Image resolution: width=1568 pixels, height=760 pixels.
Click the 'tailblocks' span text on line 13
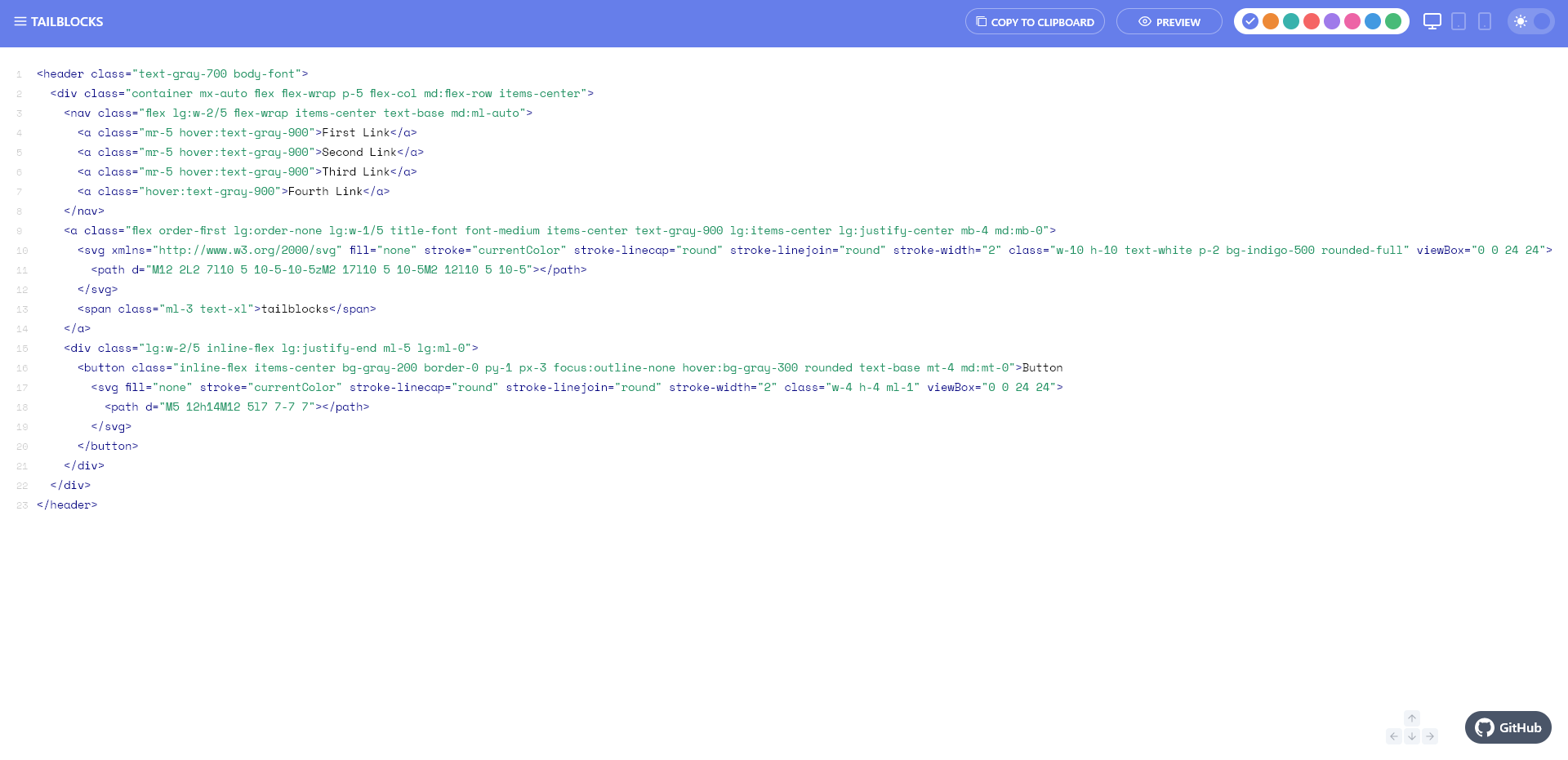295,309
